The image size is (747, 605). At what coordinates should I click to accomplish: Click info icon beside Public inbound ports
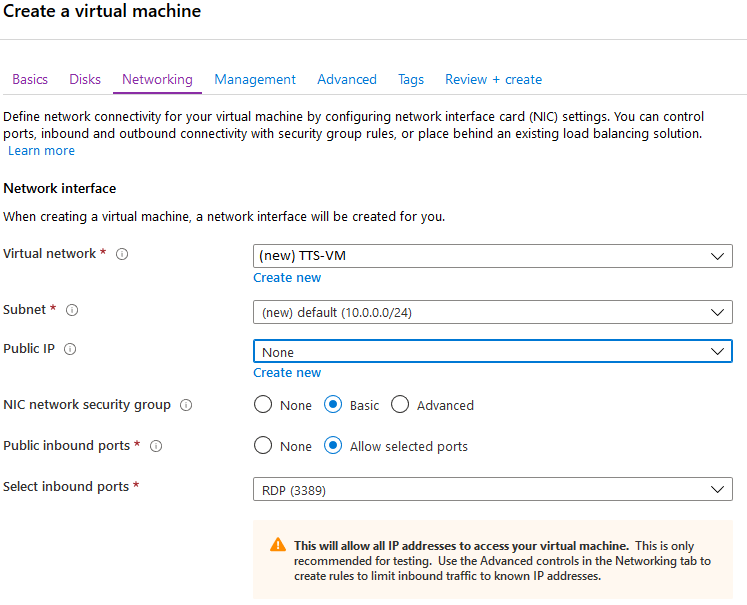pos(156,446)
